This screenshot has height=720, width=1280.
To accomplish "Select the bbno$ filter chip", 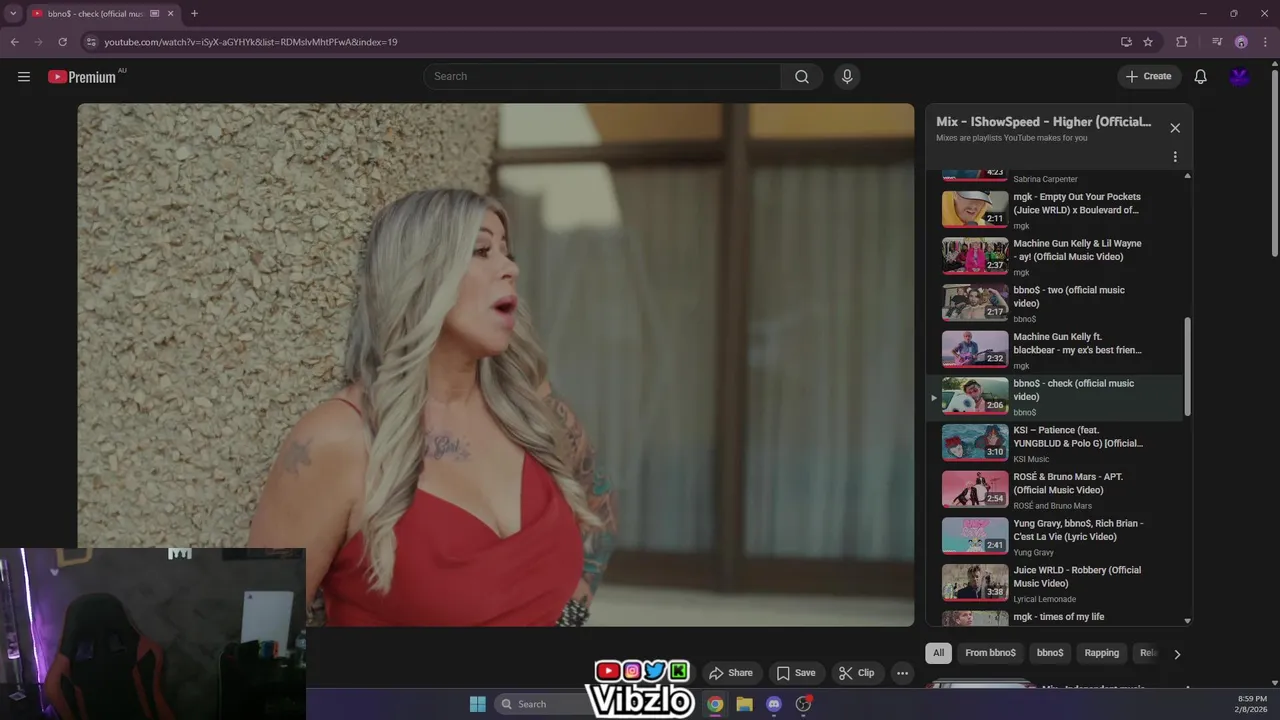I will [x=1050, y=653].
